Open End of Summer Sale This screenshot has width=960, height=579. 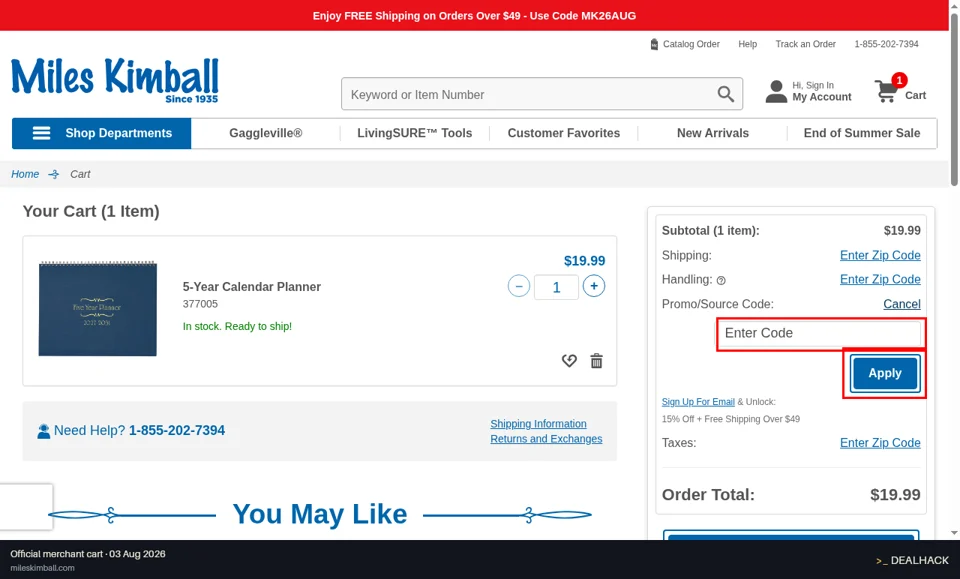[x=861, y=133]
